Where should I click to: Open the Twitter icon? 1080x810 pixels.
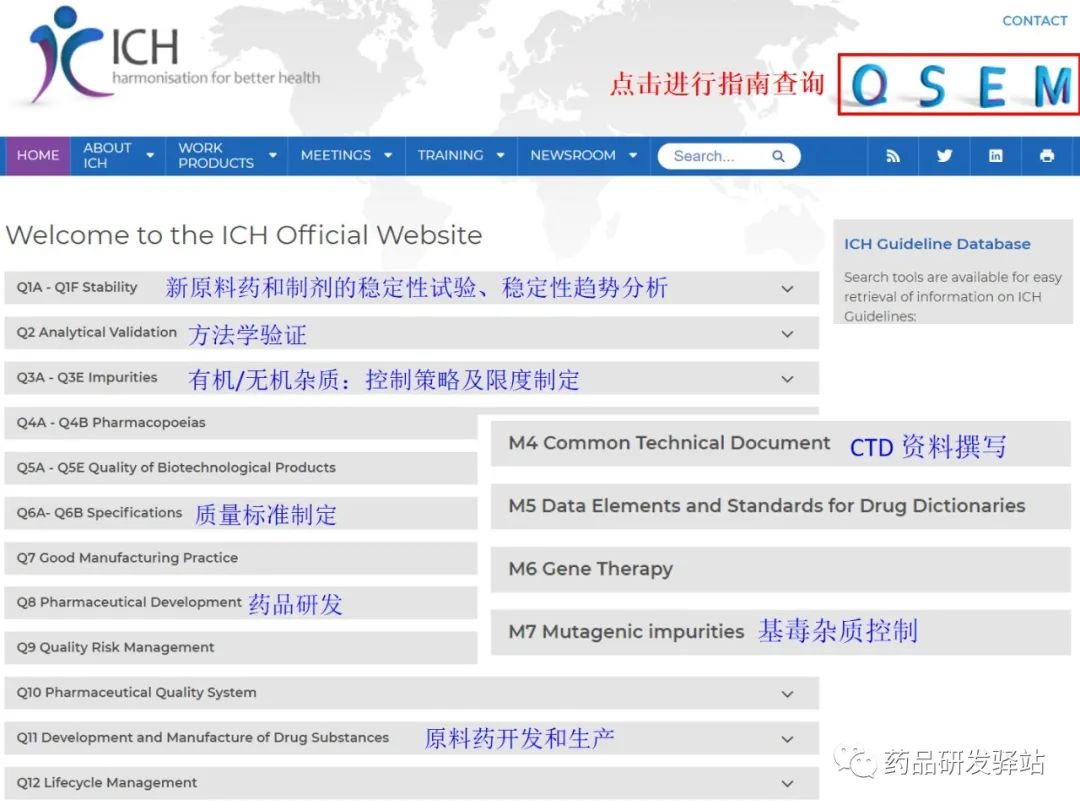point(944,156)
